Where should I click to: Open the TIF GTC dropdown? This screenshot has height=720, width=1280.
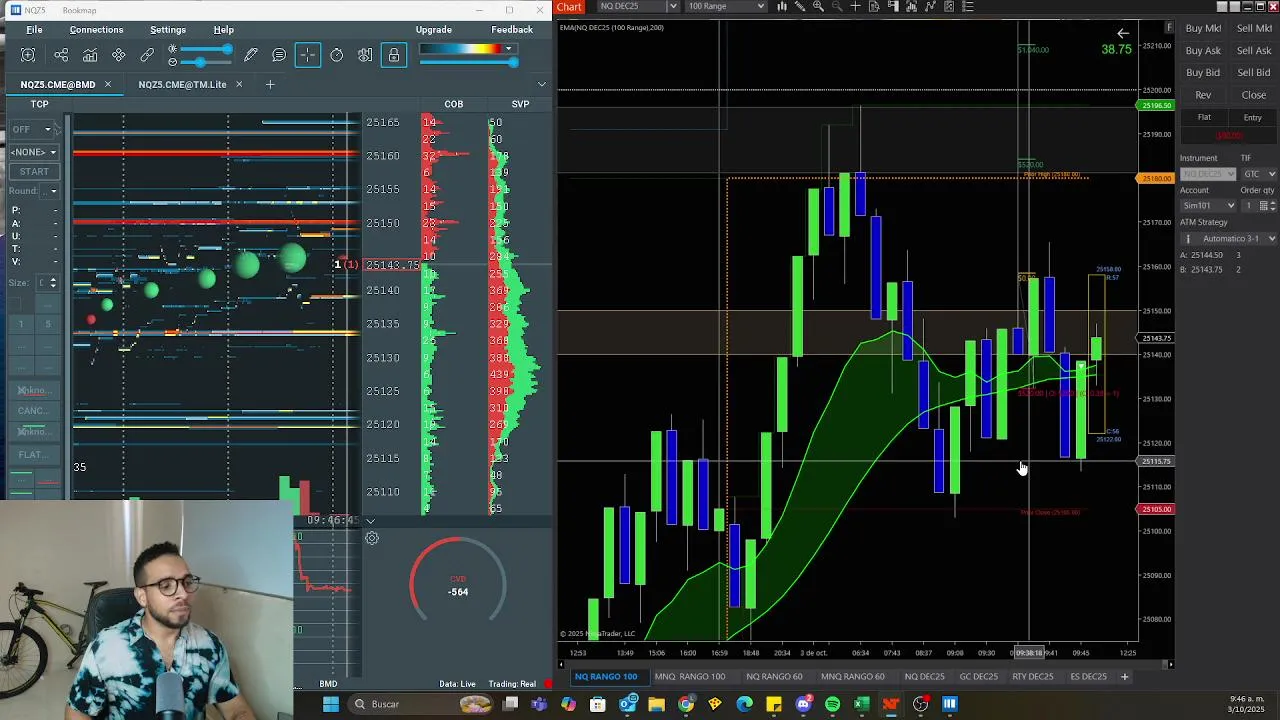click(1258, 174)
